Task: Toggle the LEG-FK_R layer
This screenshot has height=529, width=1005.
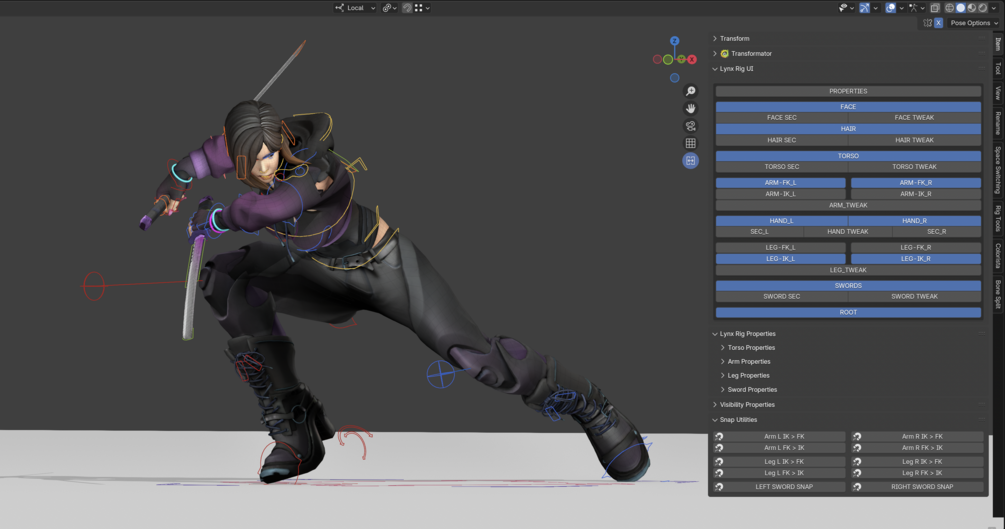Action: click(916, 248)
